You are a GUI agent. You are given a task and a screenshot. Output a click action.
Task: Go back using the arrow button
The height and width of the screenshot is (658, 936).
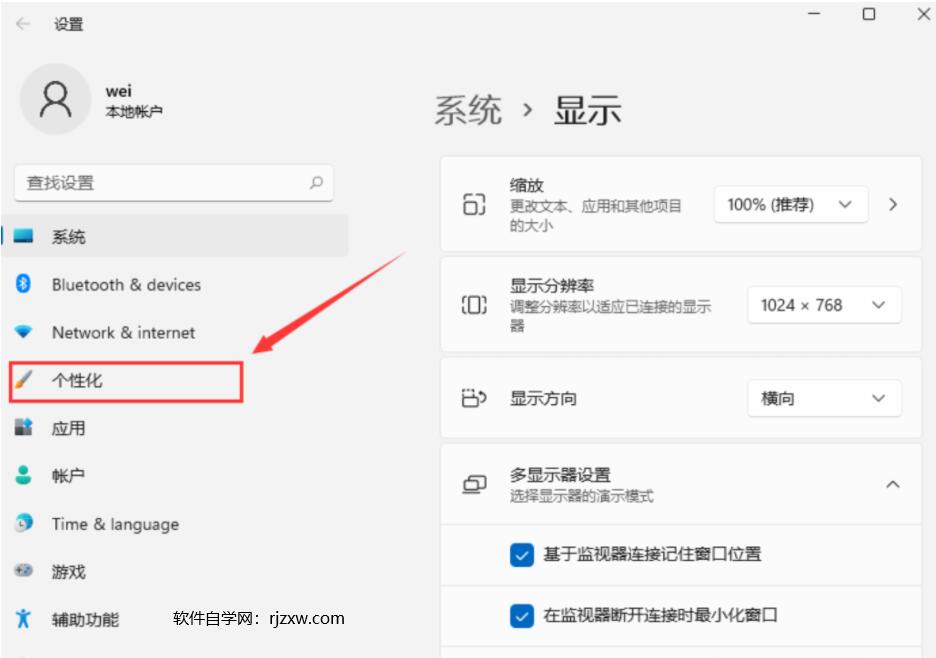click(x=22, y=24)
